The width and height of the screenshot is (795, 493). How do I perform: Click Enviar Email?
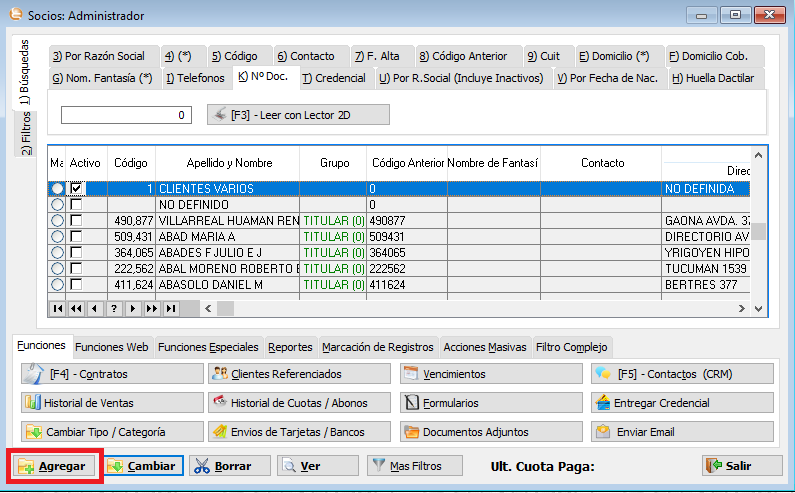coord(681,433)
